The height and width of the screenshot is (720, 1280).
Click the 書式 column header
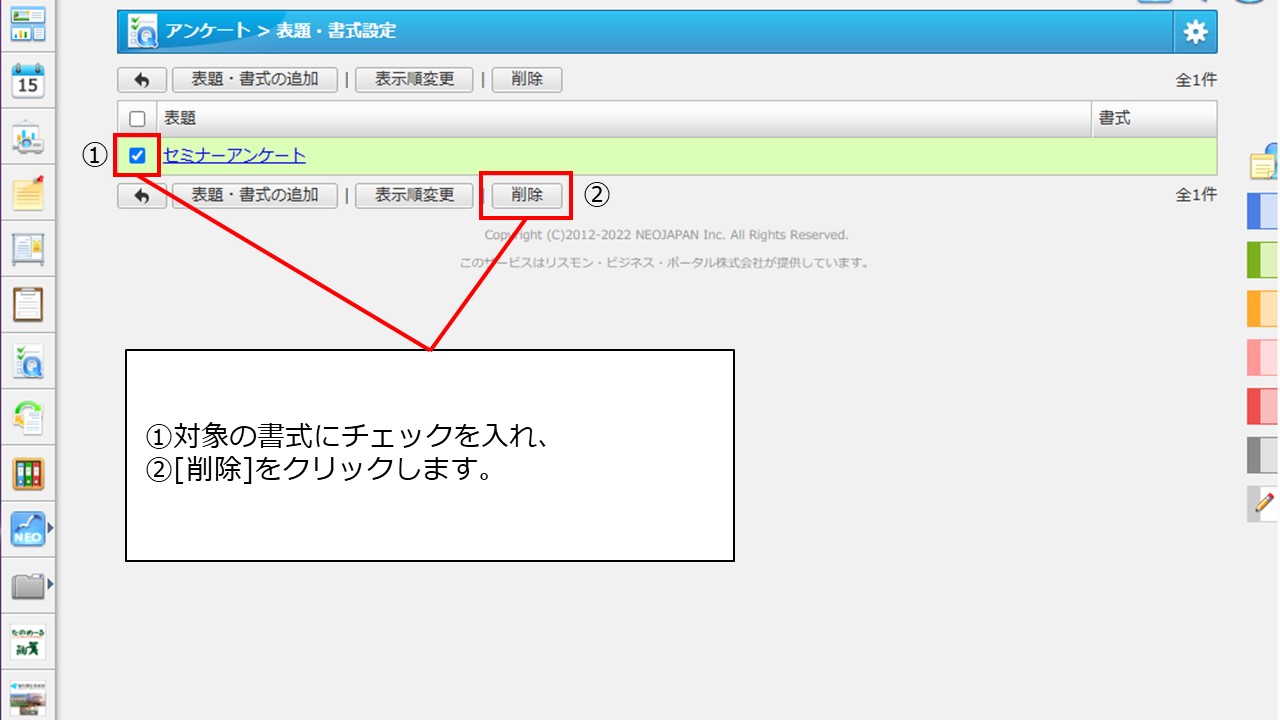click(x=1154, y=119)
